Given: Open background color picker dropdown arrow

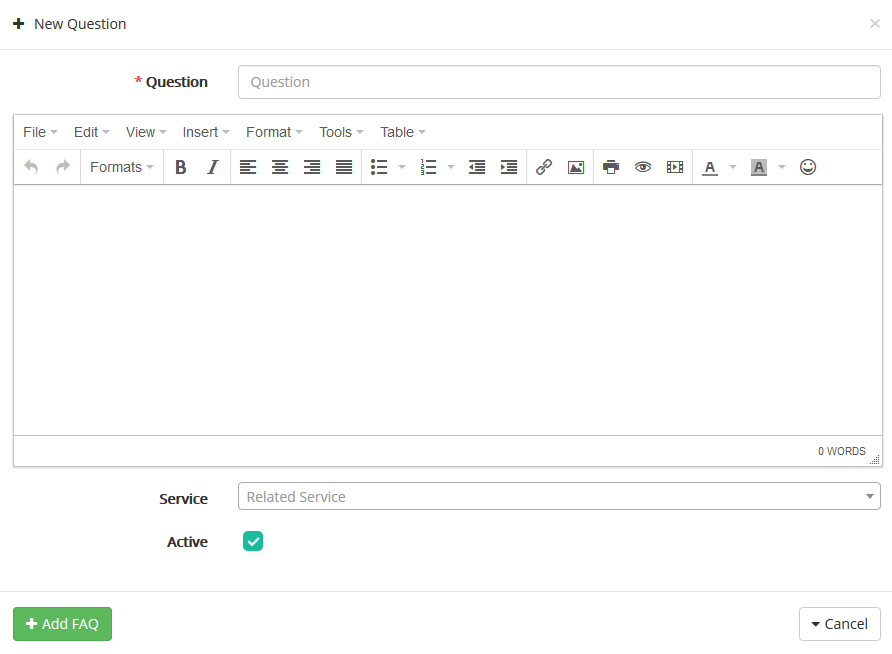Looking at the screenshot, I should 782,167.
